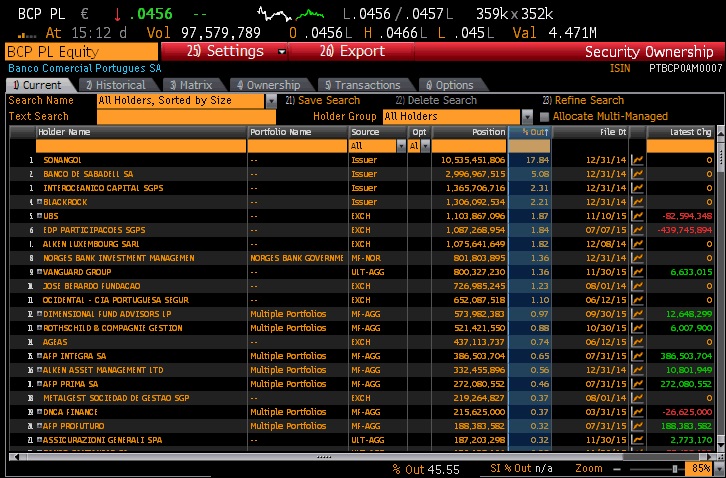Click the vertical scrollbar up arrow
This screenshot has width=726, height=478.
pos(721,132)
